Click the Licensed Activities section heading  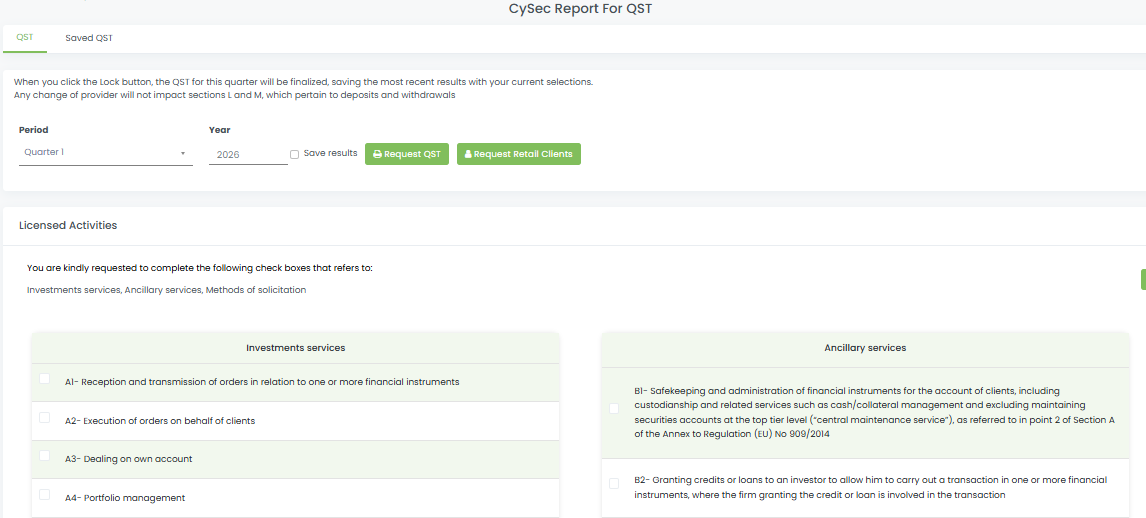68,226
